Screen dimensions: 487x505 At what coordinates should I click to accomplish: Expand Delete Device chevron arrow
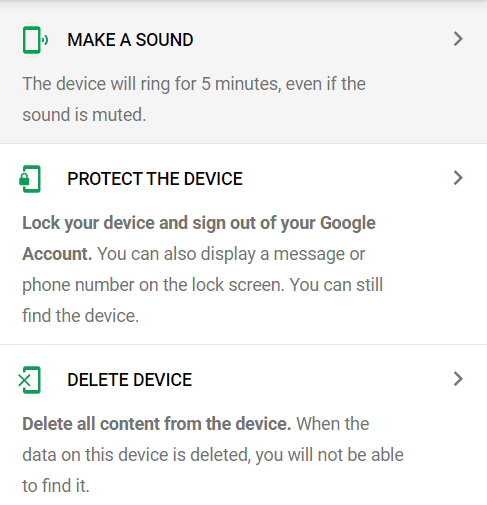458,379
